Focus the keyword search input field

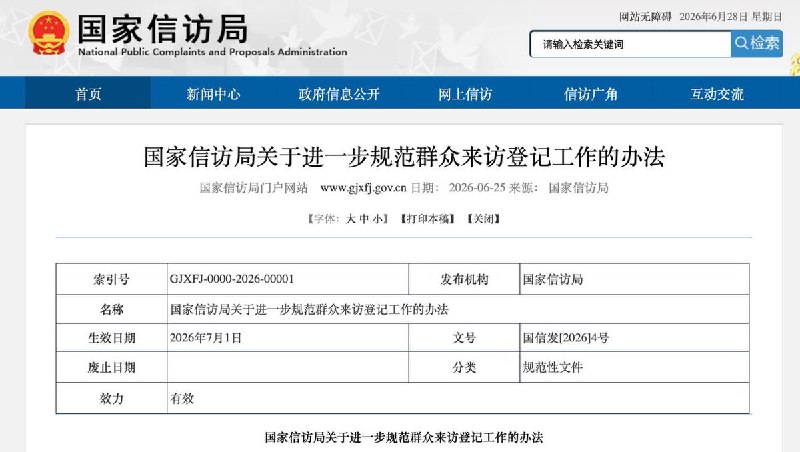631,44
